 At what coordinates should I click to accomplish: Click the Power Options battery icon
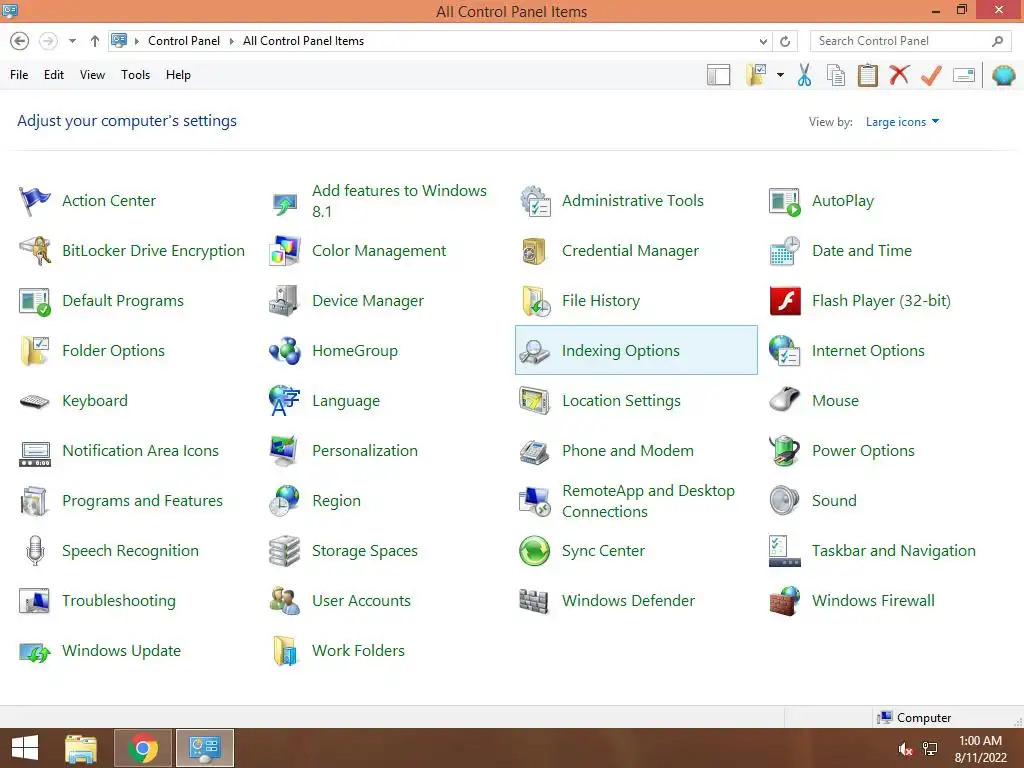[x=785, y=451]
